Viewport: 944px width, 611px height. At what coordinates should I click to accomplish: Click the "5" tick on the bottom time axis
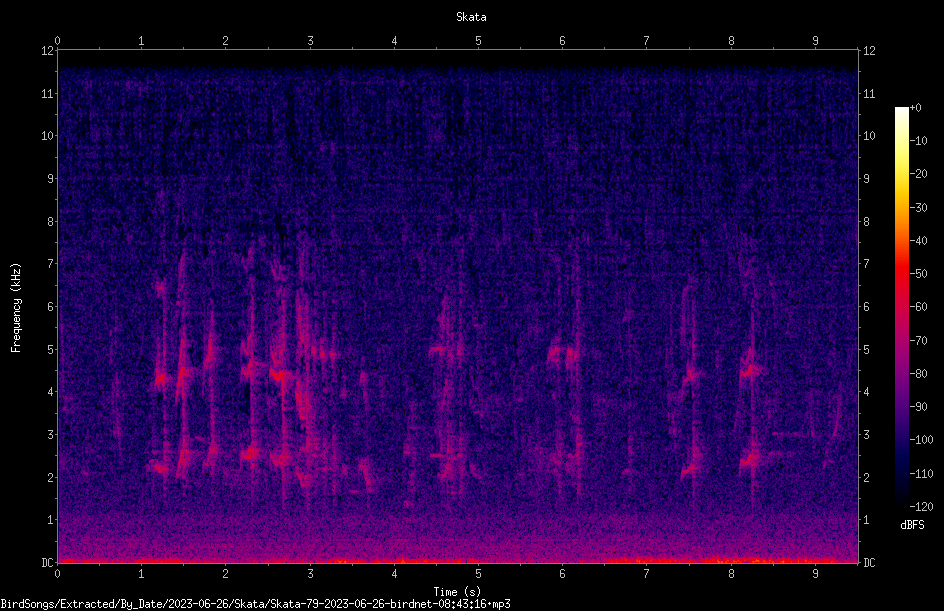pyautogui.click(x=479, y=574)
